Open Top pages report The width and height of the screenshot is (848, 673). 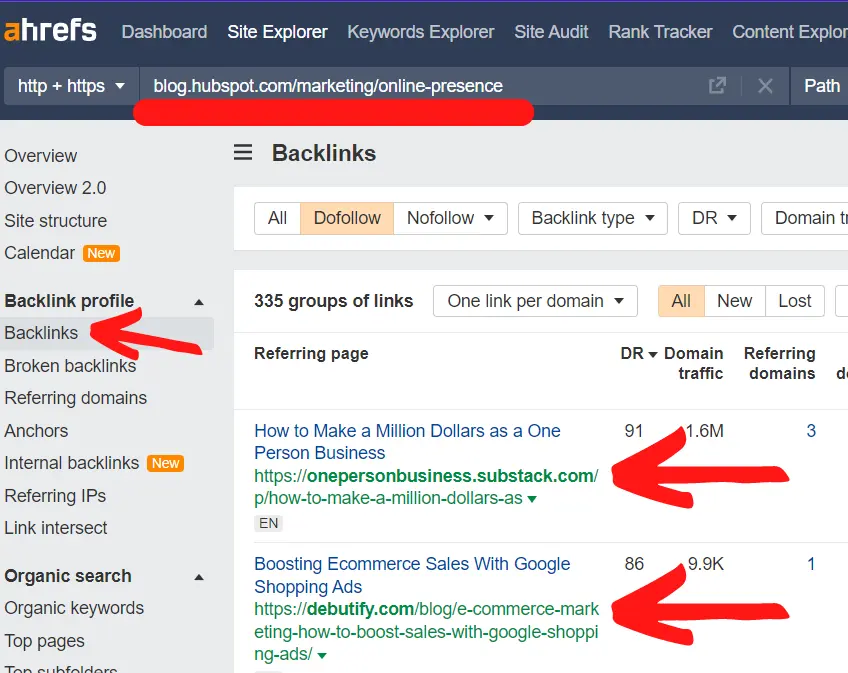44,641
